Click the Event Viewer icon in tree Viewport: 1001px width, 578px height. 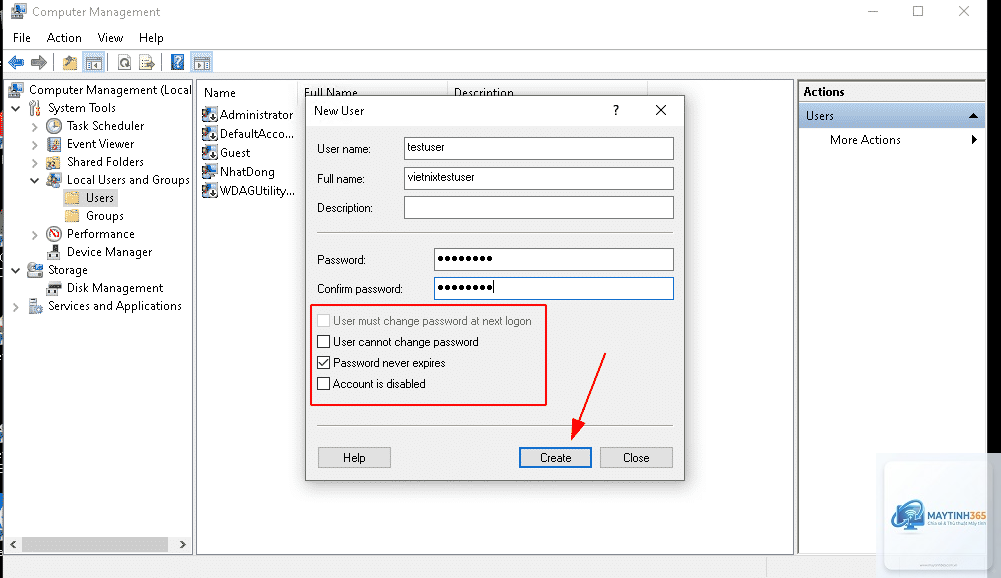(54, 144)
